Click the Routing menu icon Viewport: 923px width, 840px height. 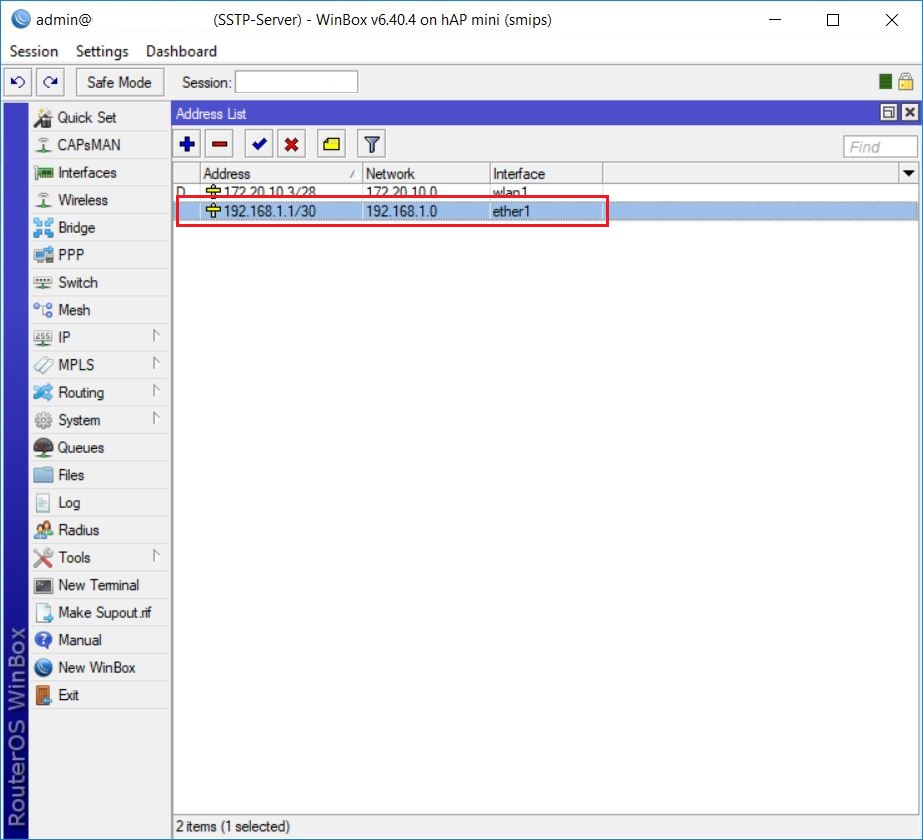pyautogui.click(x=43, y=393)
